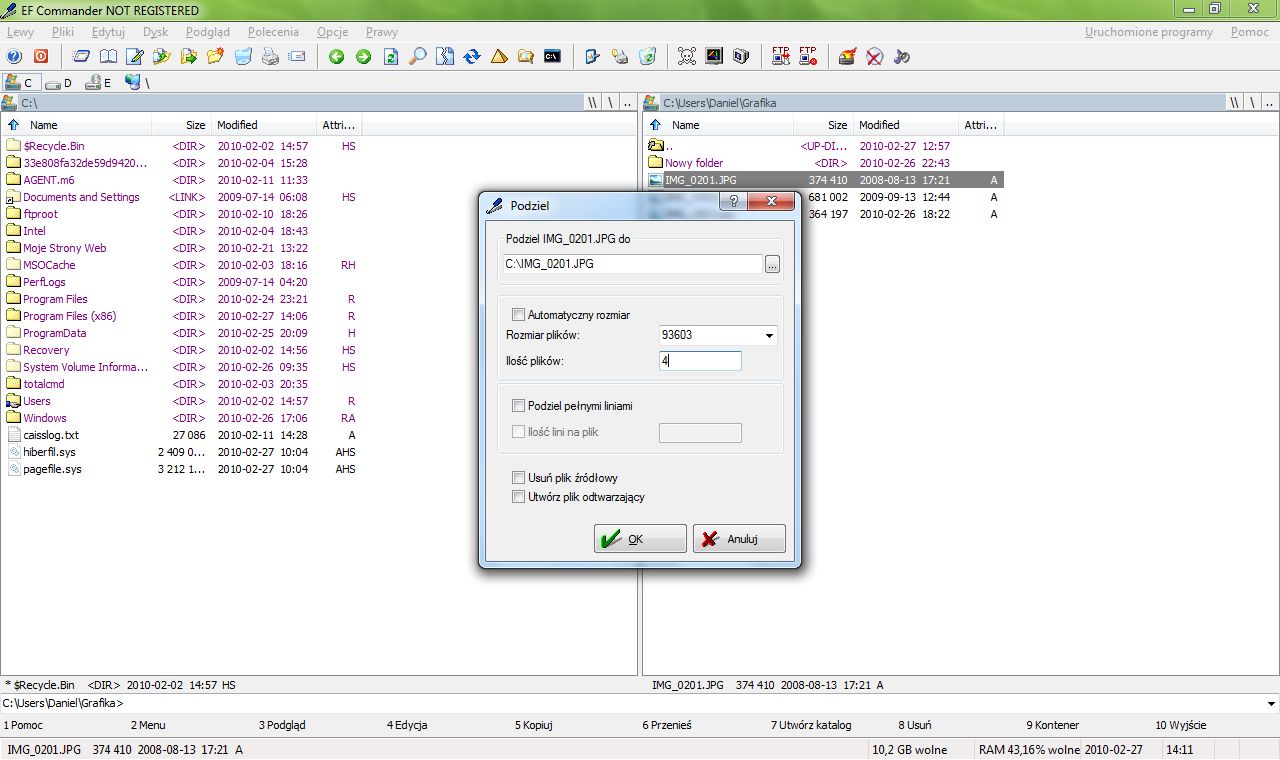This screenshot has width=1280, height=760.
Task: Select the ftproot folder row
Action: pos(181,214)
